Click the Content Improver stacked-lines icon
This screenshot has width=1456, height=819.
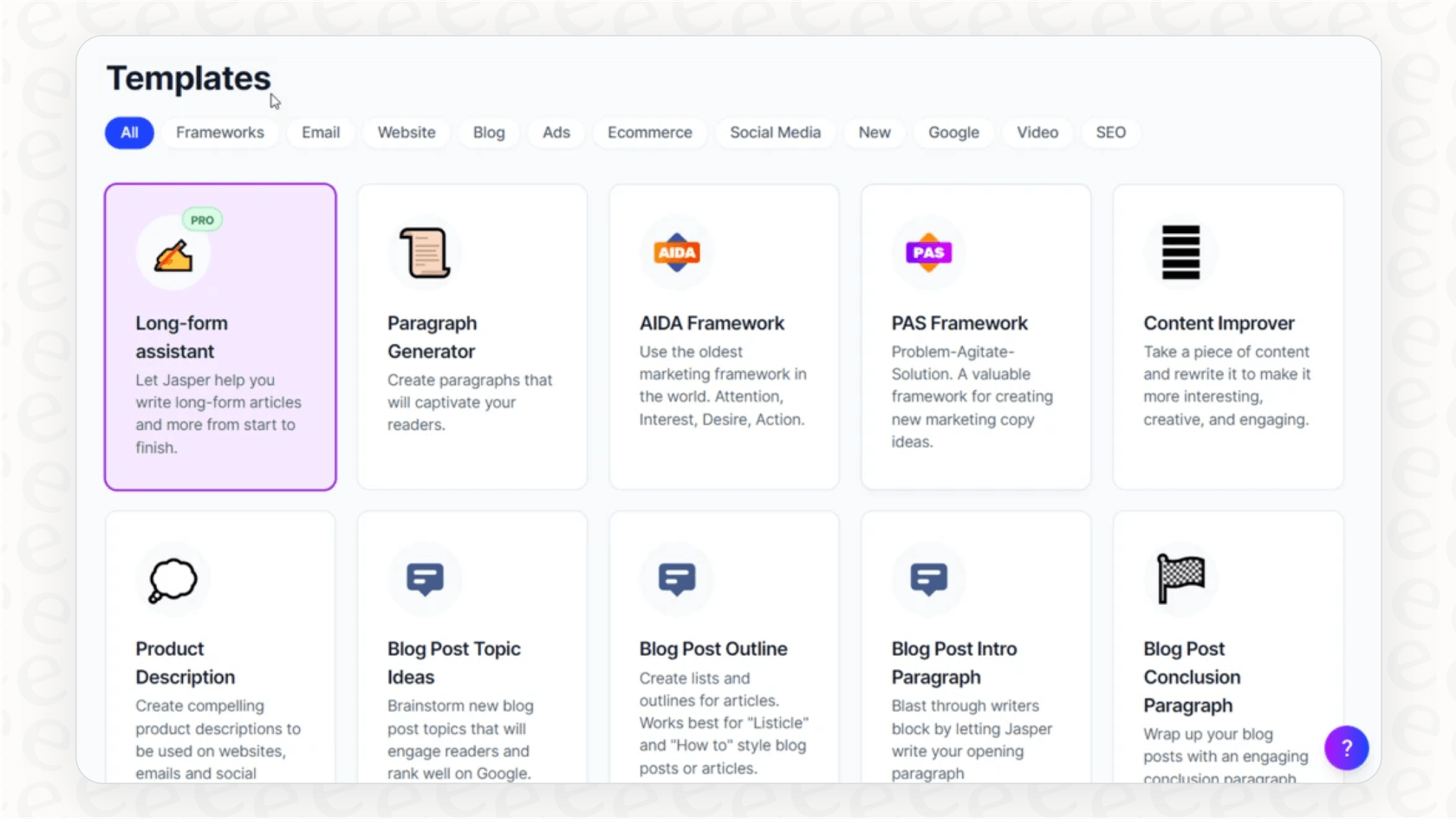[x=1180, y=252]
